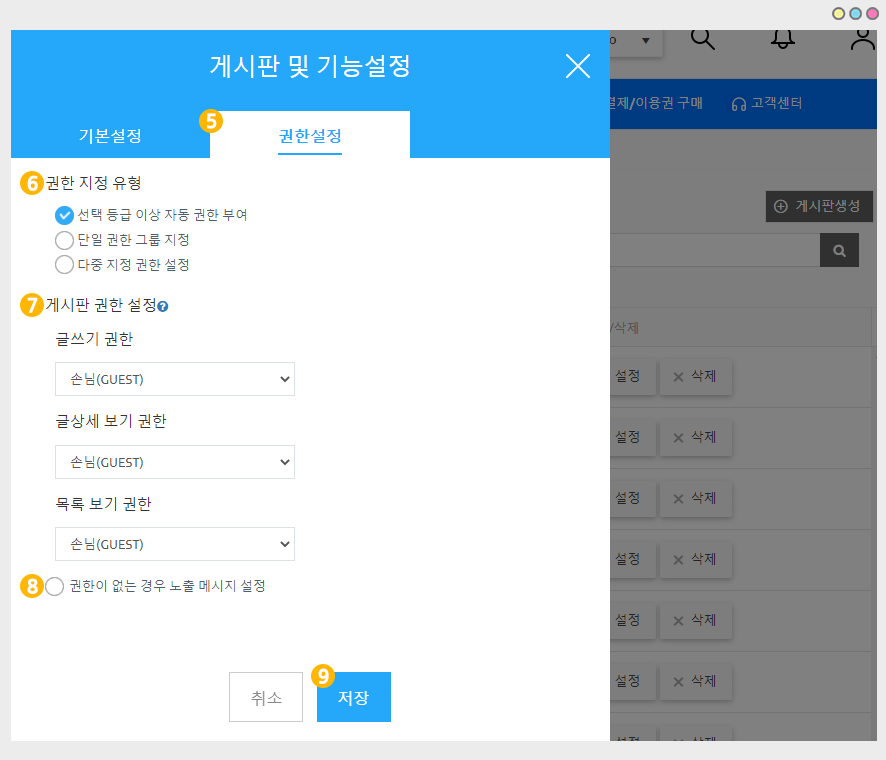This screenshot has height=760, width=886.
Task: Close the 게시판 및 기능설정 dialog
Action: pyautogui.click(x=578, y=66)
